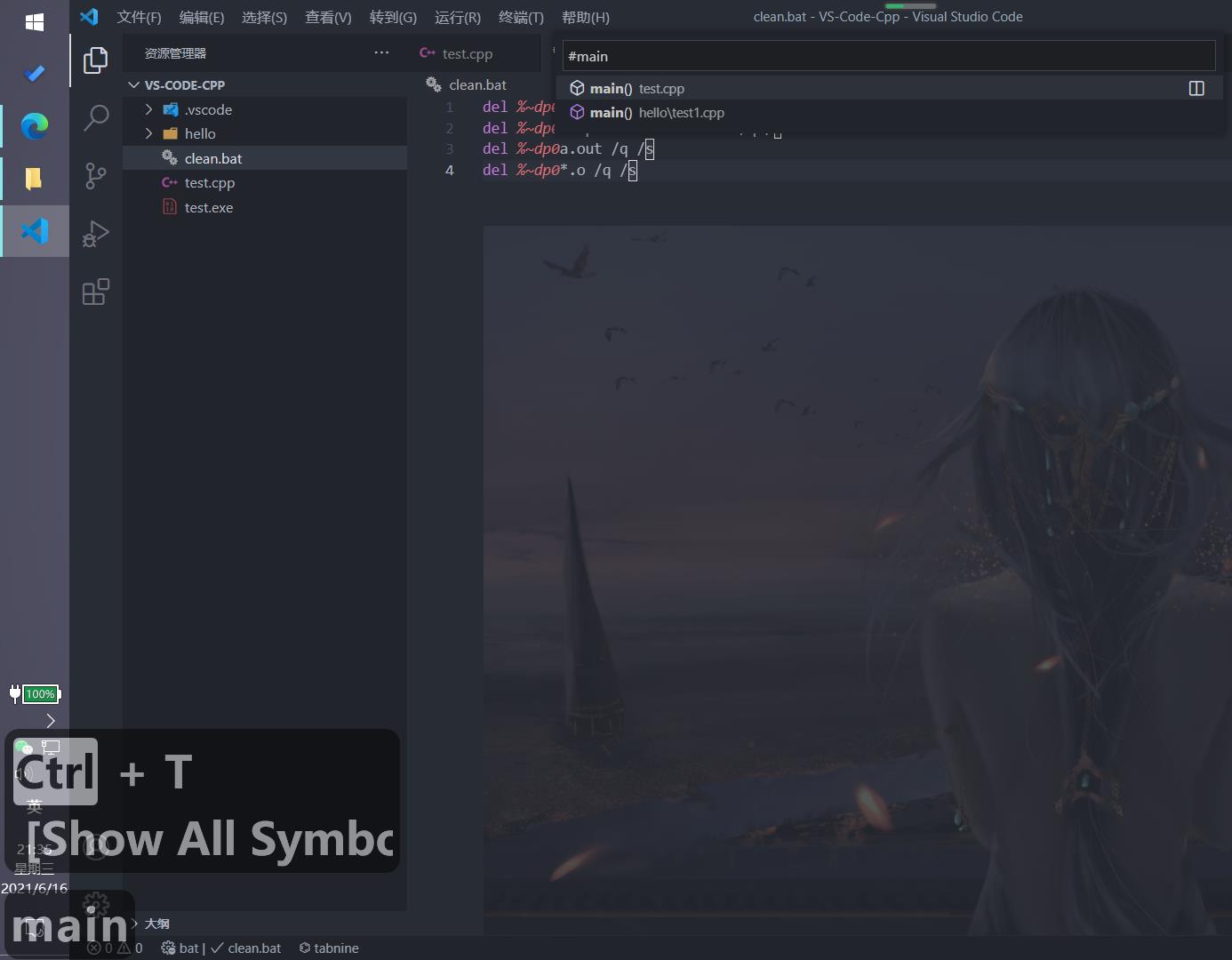
Task: Select clean.bat in the file explorer
Action: pos(265,158)
